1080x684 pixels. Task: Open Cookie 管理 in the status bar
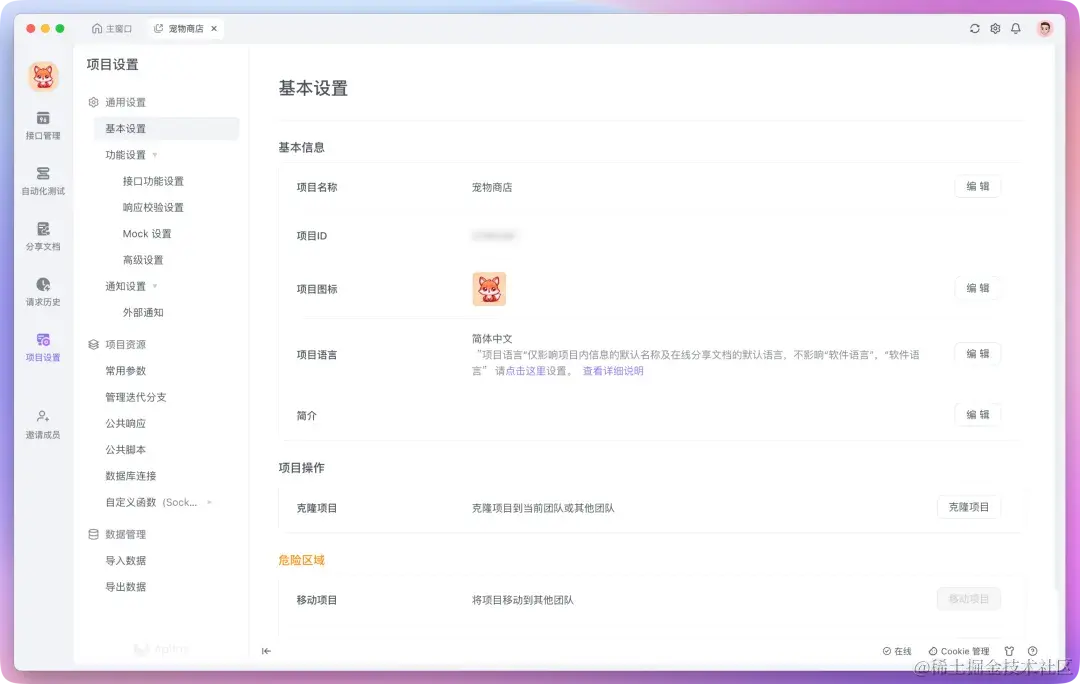(959, 650)
